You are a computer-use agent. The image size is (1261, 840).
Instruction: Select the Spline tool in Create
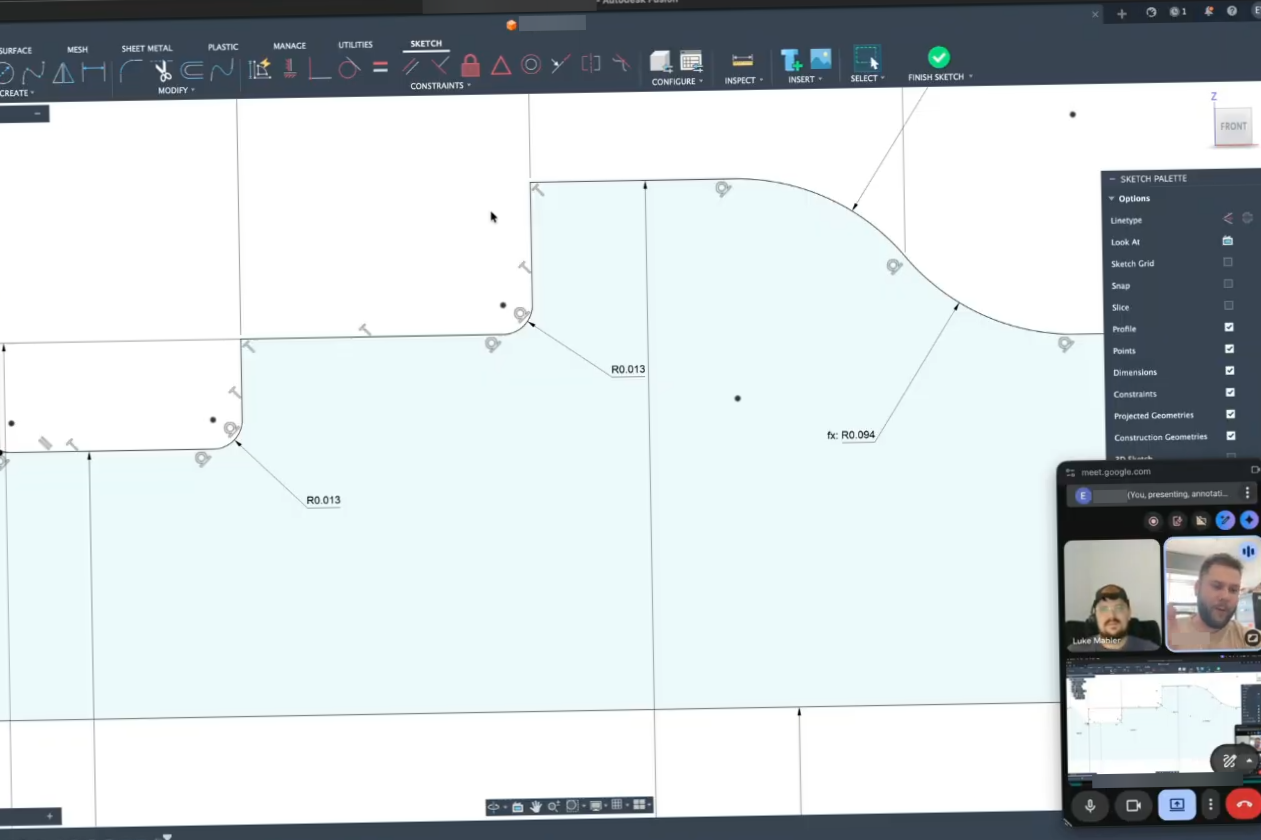34,72
